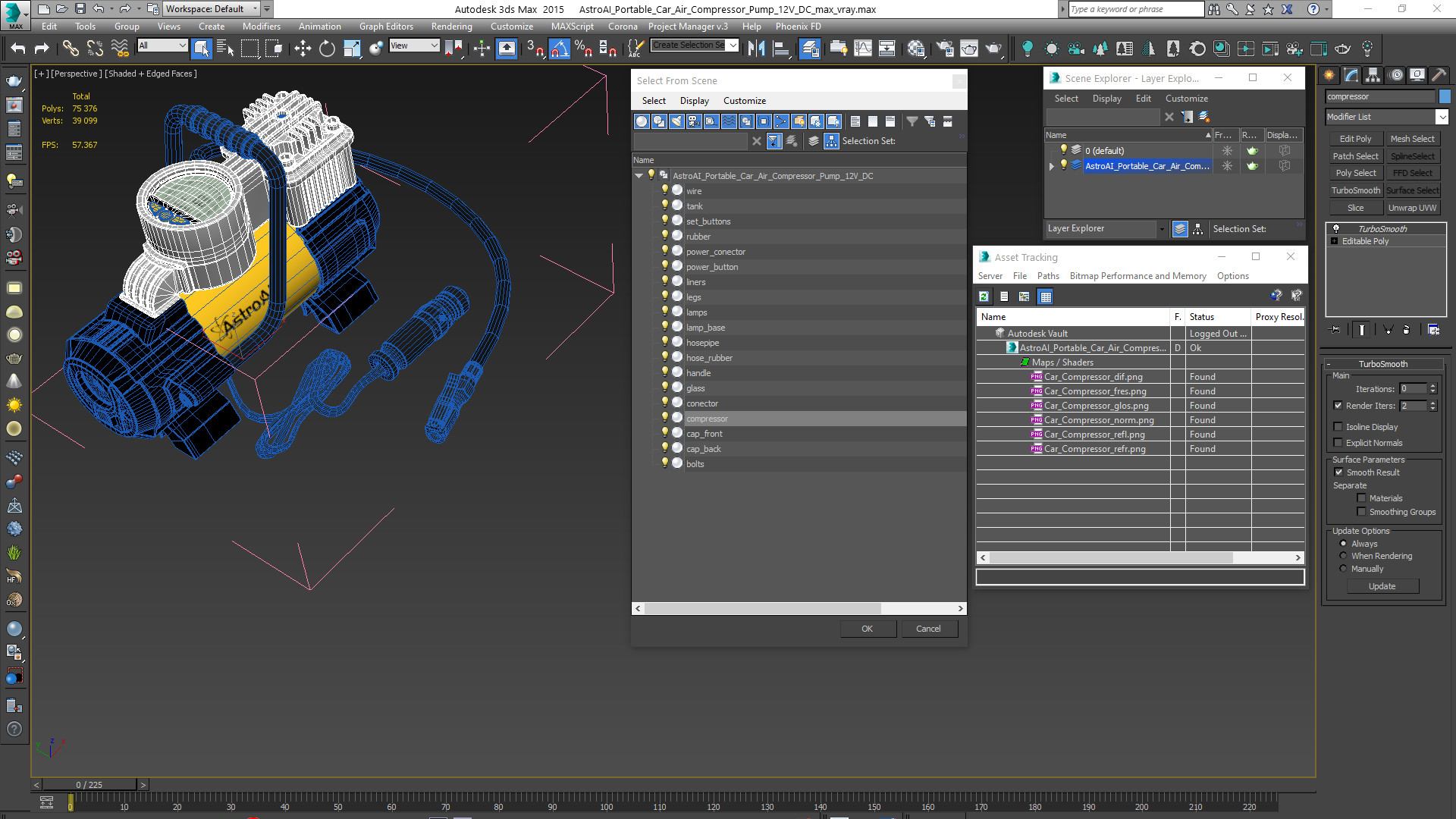This screenshot has height=819, width=1456.
Task: Click the Redo arrow in main toolbar
Action: click(42, 49)
